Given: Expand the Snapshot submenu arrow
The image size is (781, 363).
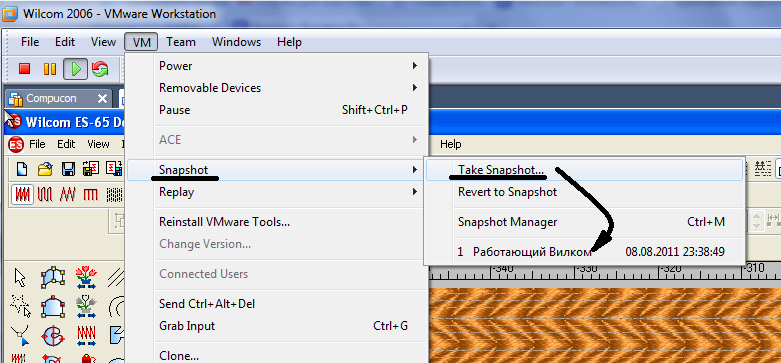Looking at the screenshot, I should coord(415,170).
